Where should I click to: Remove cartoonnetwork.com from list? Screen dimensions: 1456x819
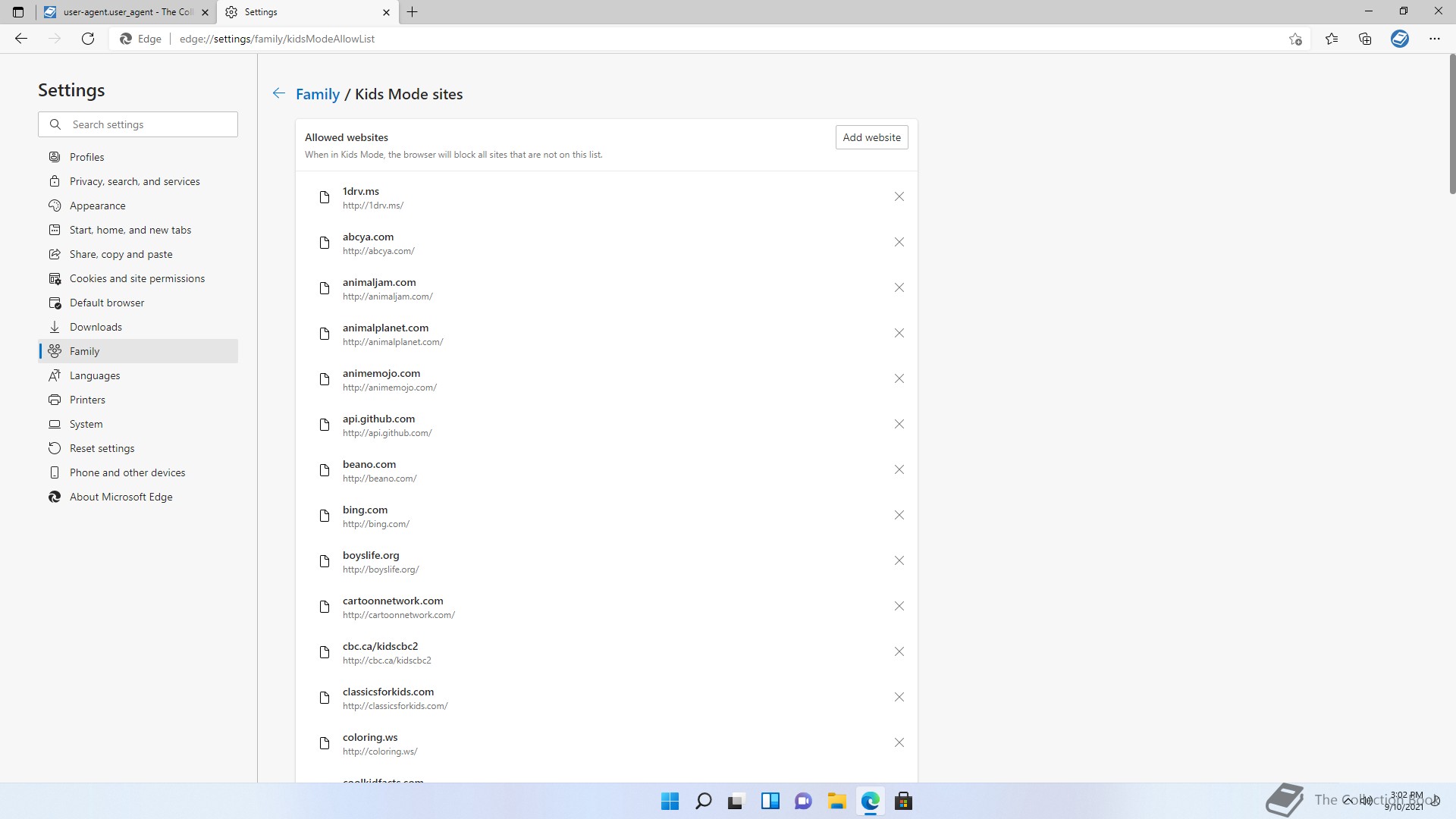pyautogui.click(x=899, y=606)
